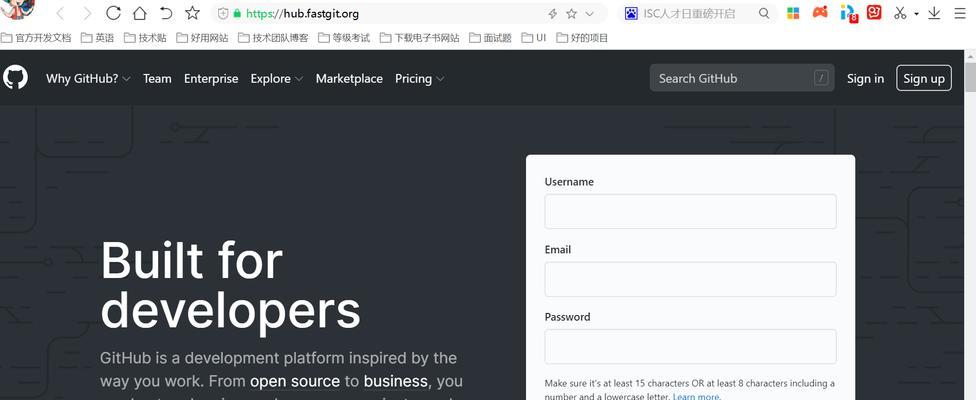Click the browser forward arrow
The height and width of the screenshot is (400, 976).
[x=87, y=13]
